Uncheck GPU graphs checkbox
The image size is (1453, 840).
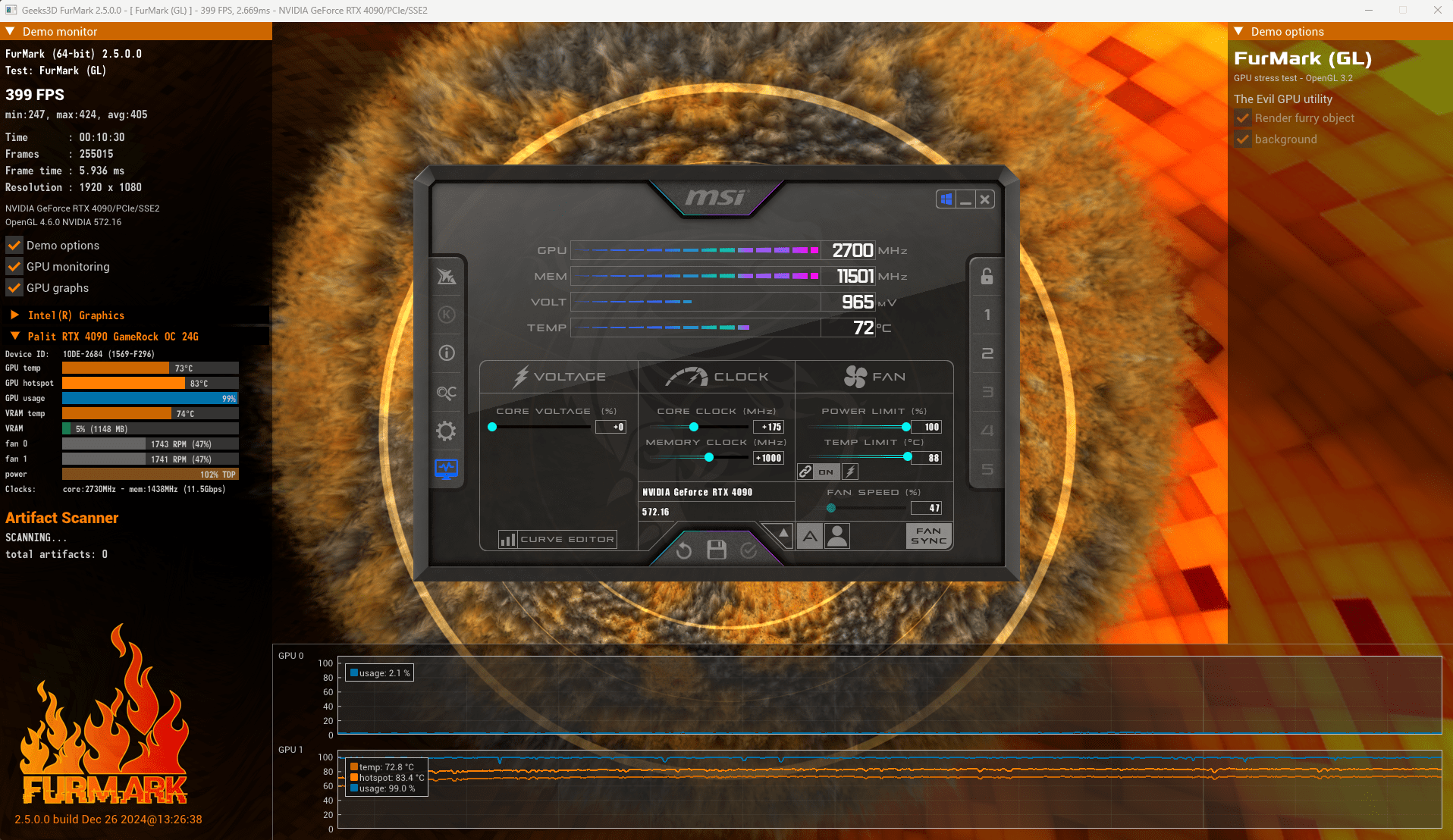click(x=14, y=288)
